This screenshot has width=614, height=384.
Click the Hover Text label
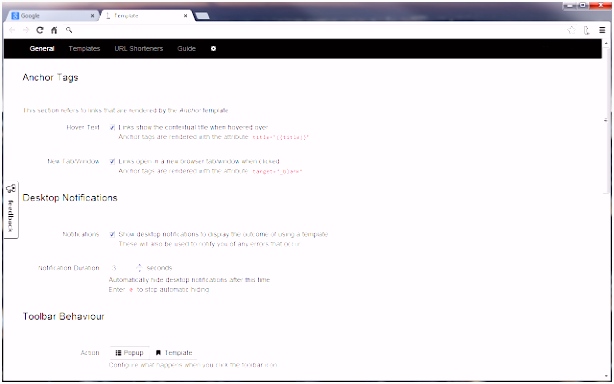click(83, 127)
